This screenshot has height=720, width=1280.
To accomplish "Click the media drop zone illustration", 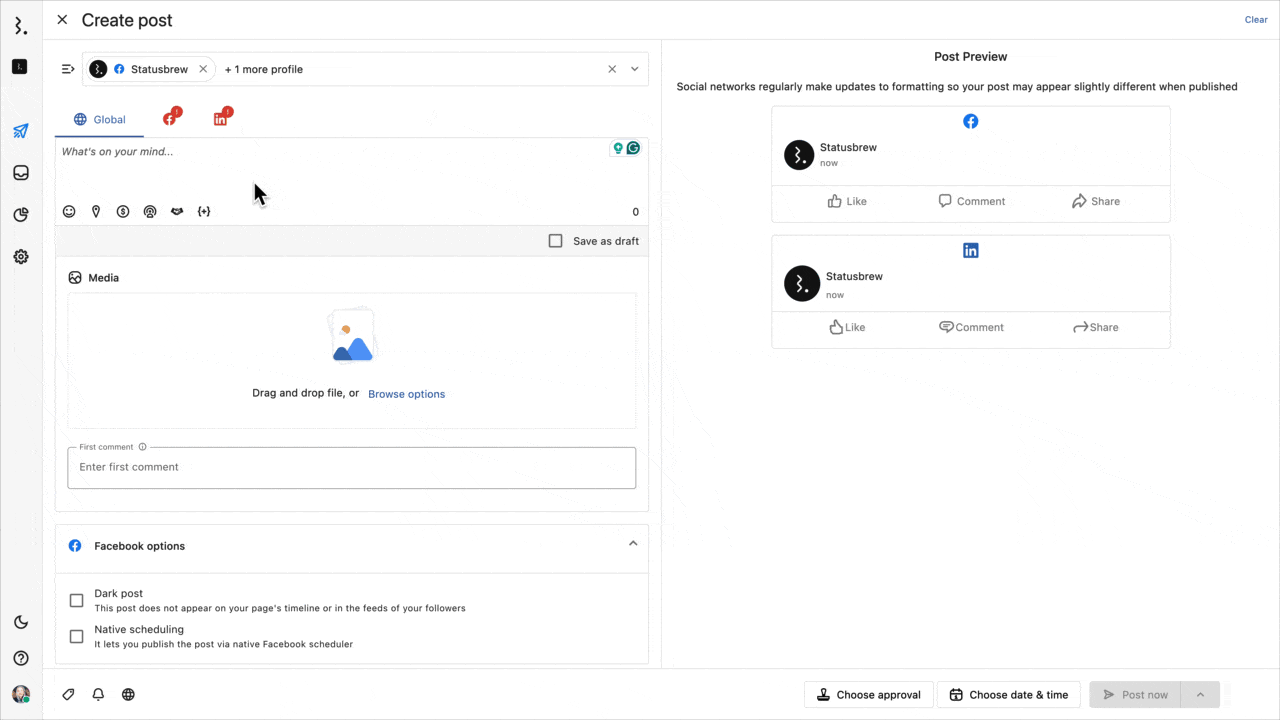I will pyautogui.click(x=352, y=336).
